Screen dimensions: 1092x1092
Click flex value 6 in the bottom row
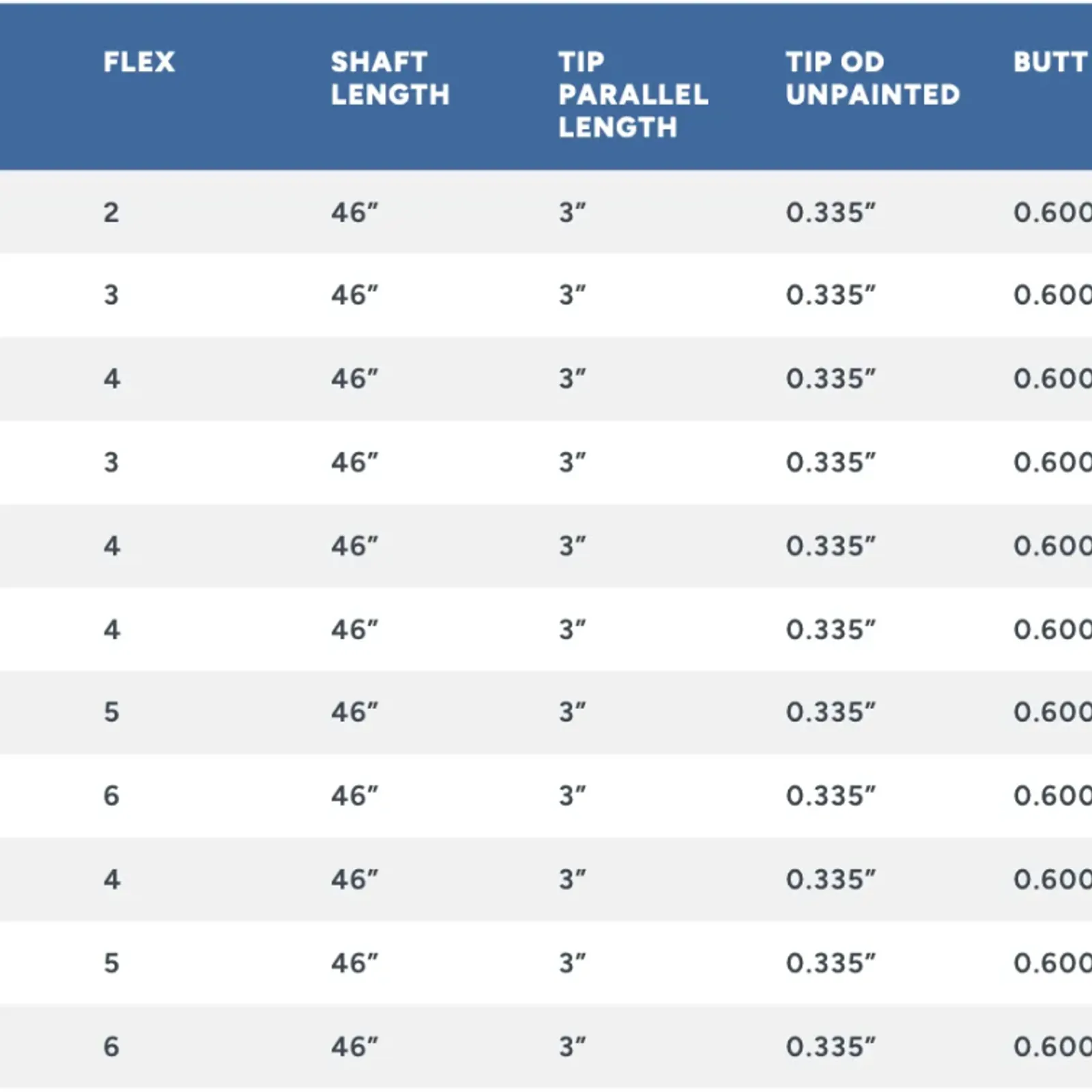111,1047
